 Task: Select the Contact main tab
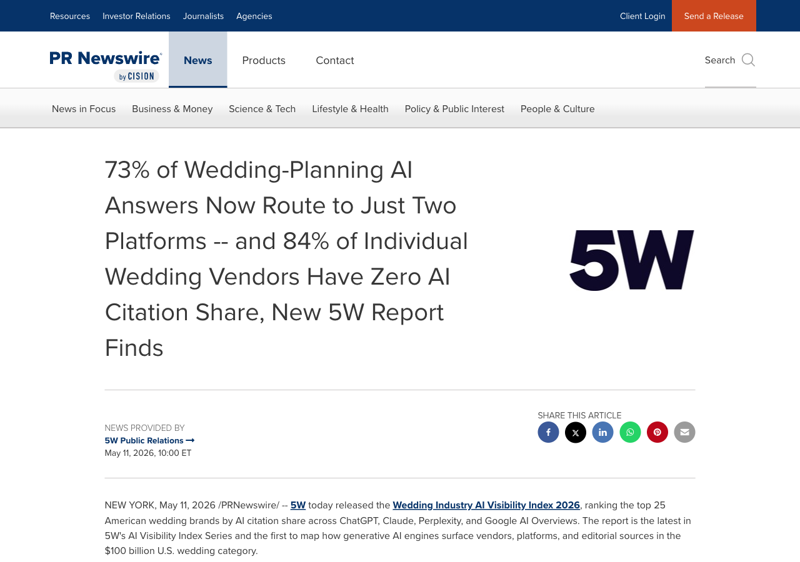pos(335,60)
